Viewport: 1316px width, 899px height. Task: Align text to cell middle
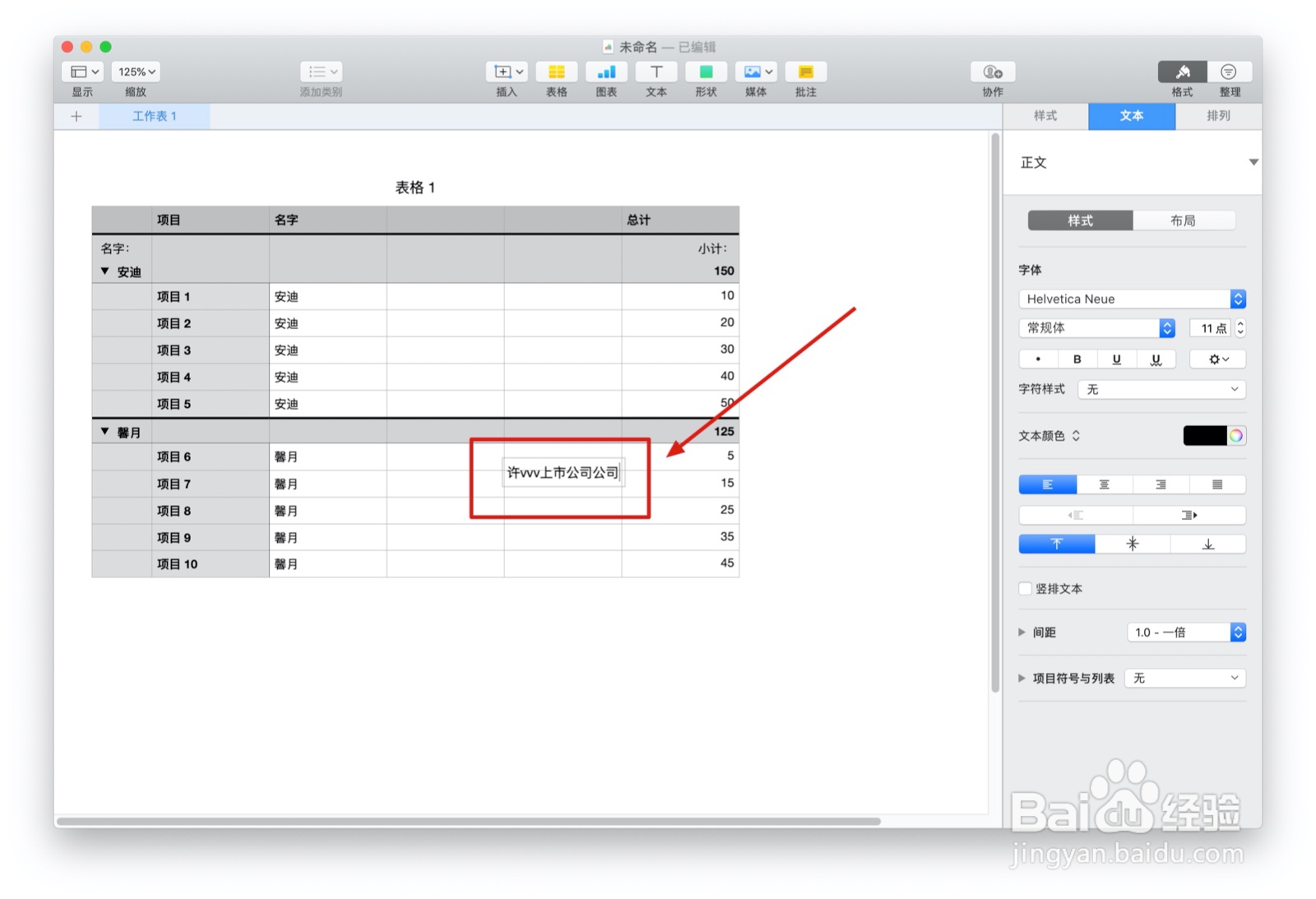tap(1133, 544)
